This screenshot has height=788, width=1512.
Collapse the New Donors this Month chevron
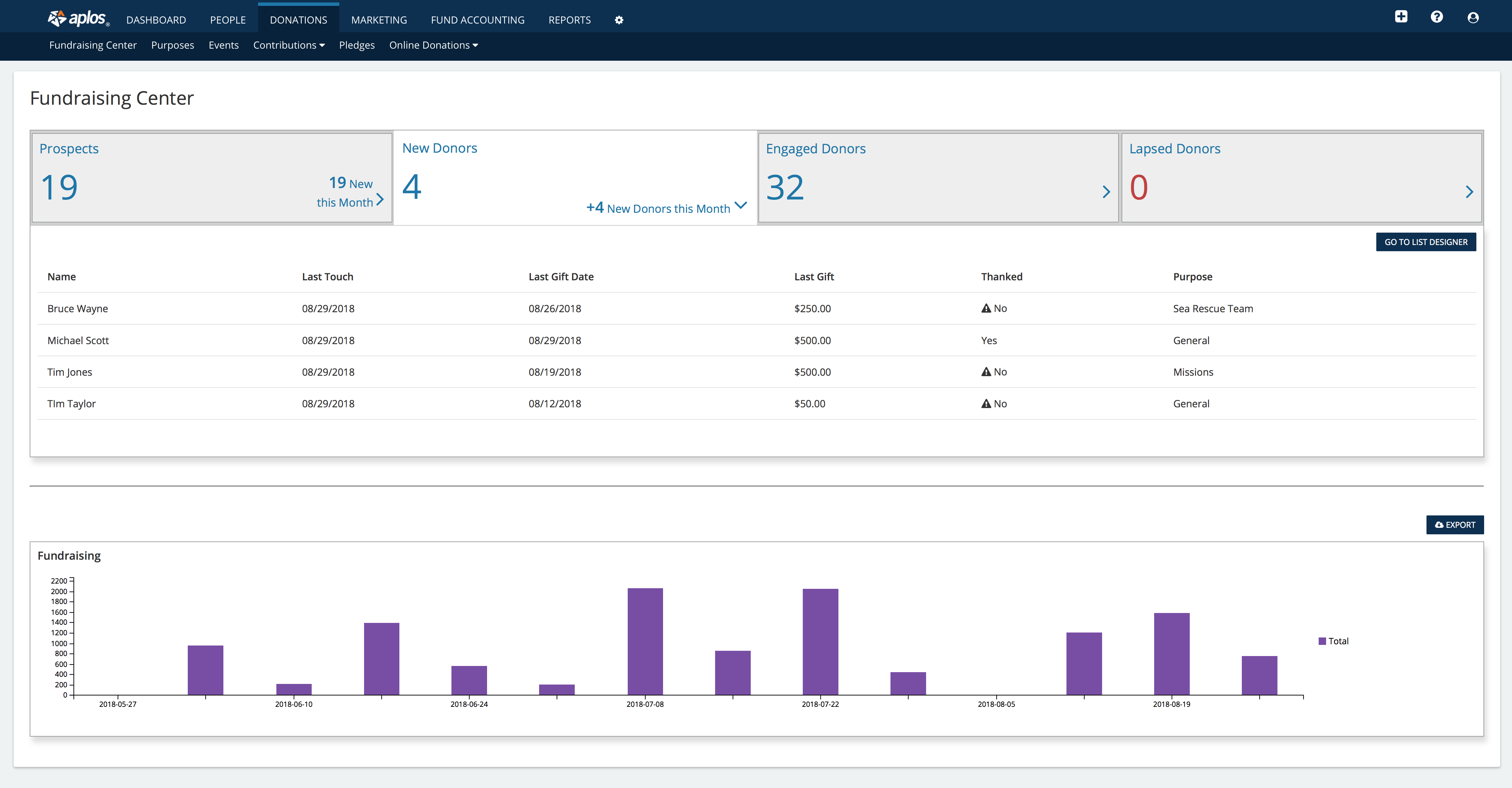tap(741, 205)
